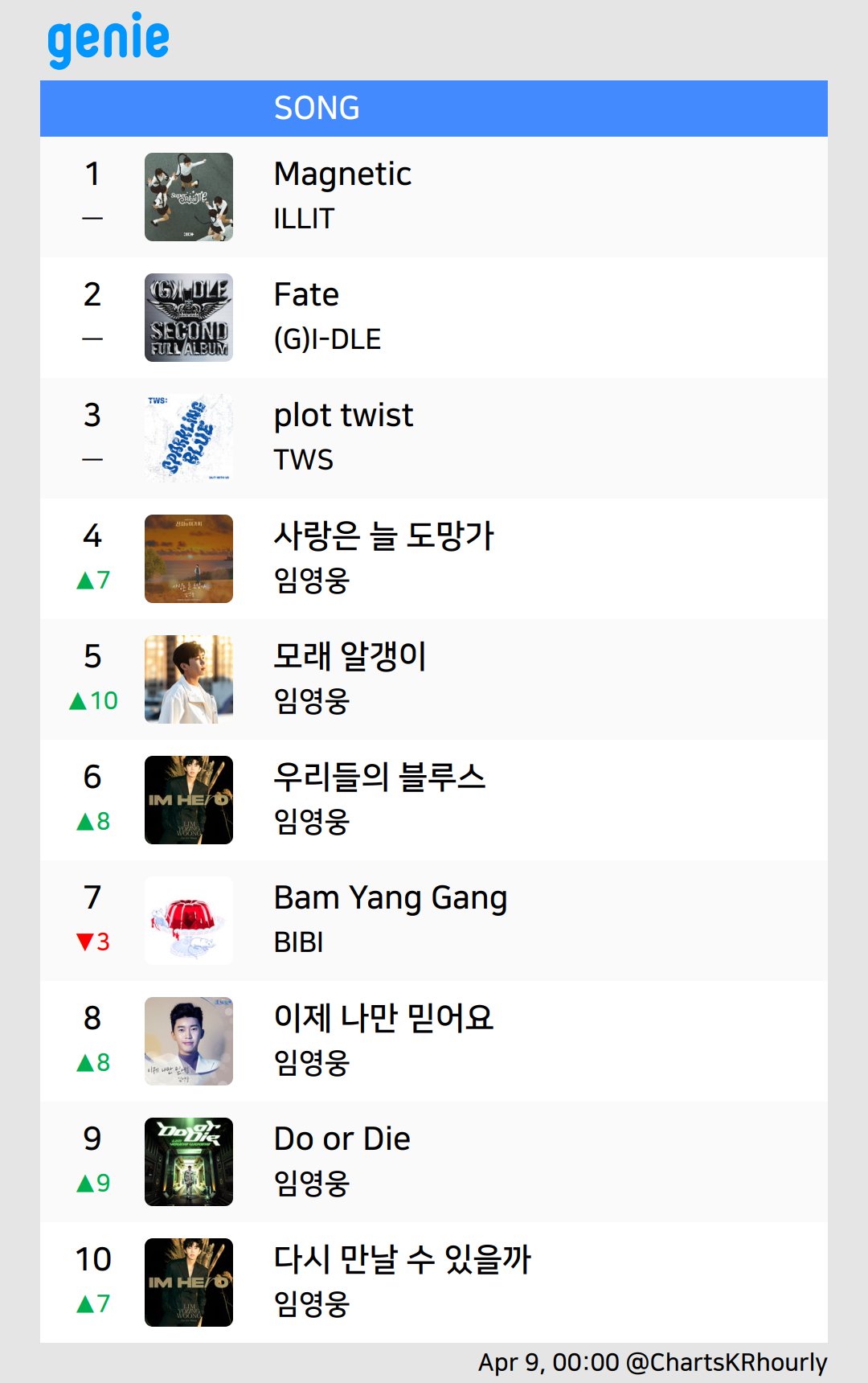This screenshot has width=868, height=1383.
Task: Click the red down 3 rank indicator
Action: pyautogui.click(x=93, y=942)
